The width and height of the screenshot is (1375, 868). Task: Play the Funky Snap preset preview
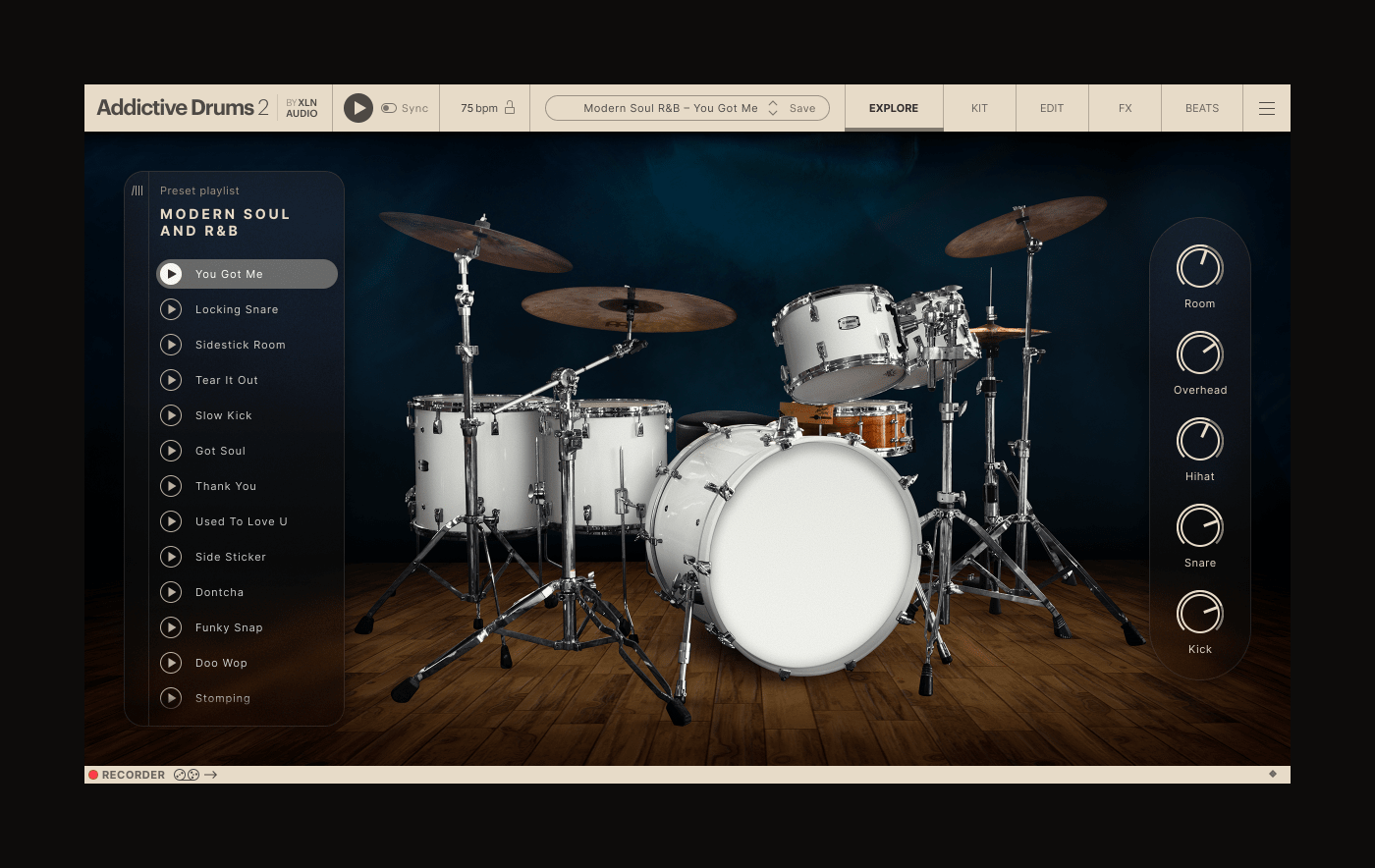tap(171, 627)
